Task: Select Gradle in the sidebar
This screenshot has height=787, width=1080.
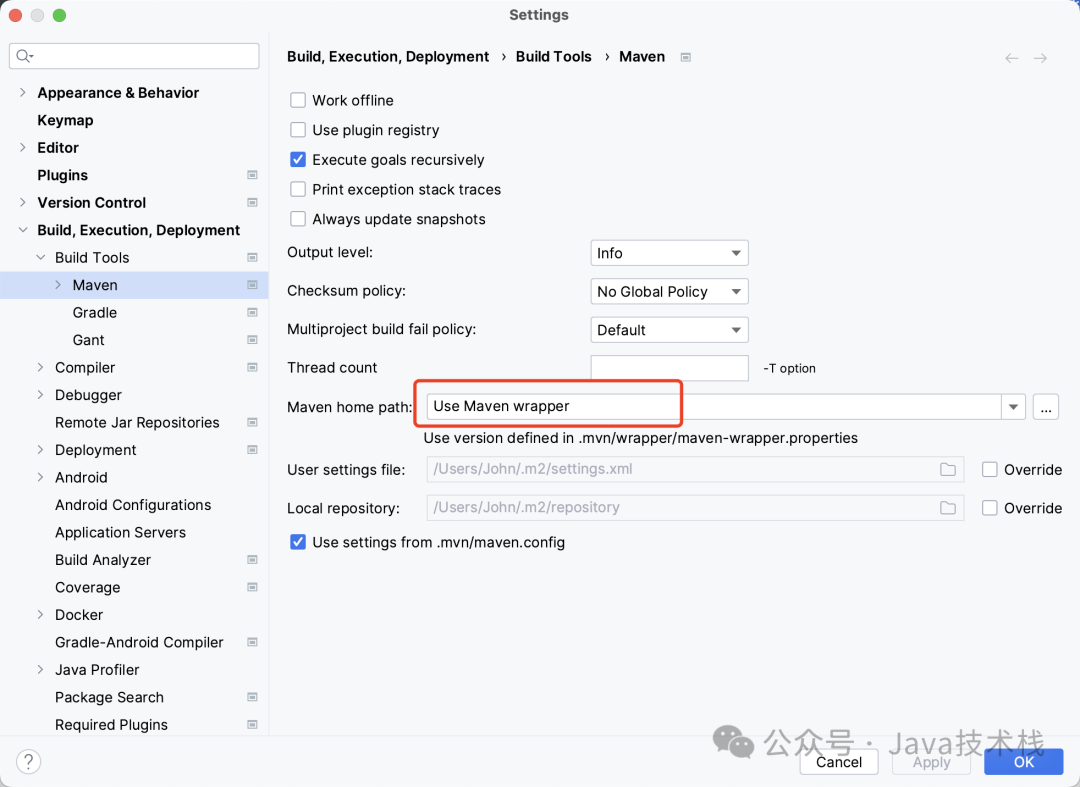Action: coord(94,312)
